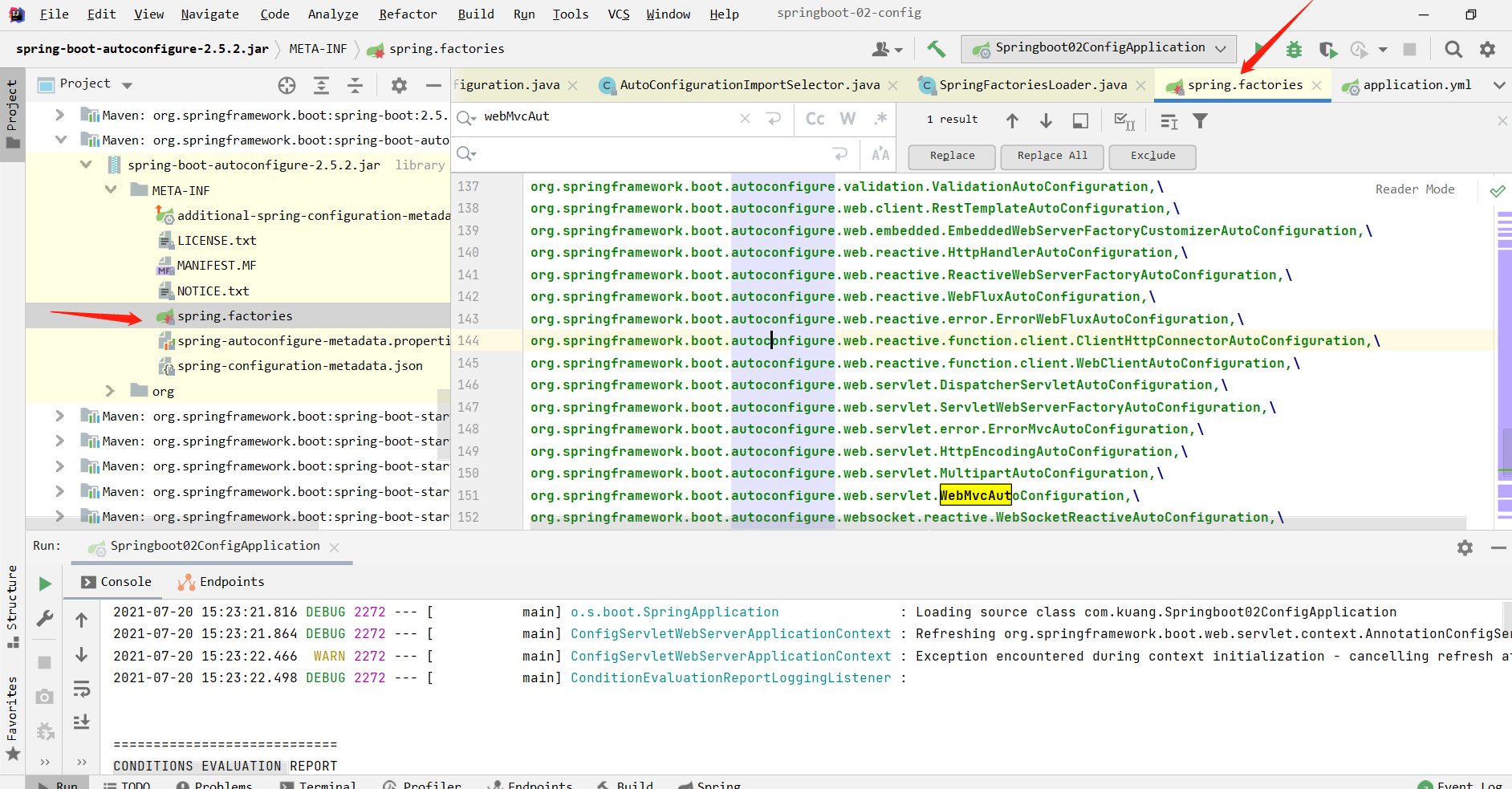Click Collapse All in Project panel

(355, 85)
